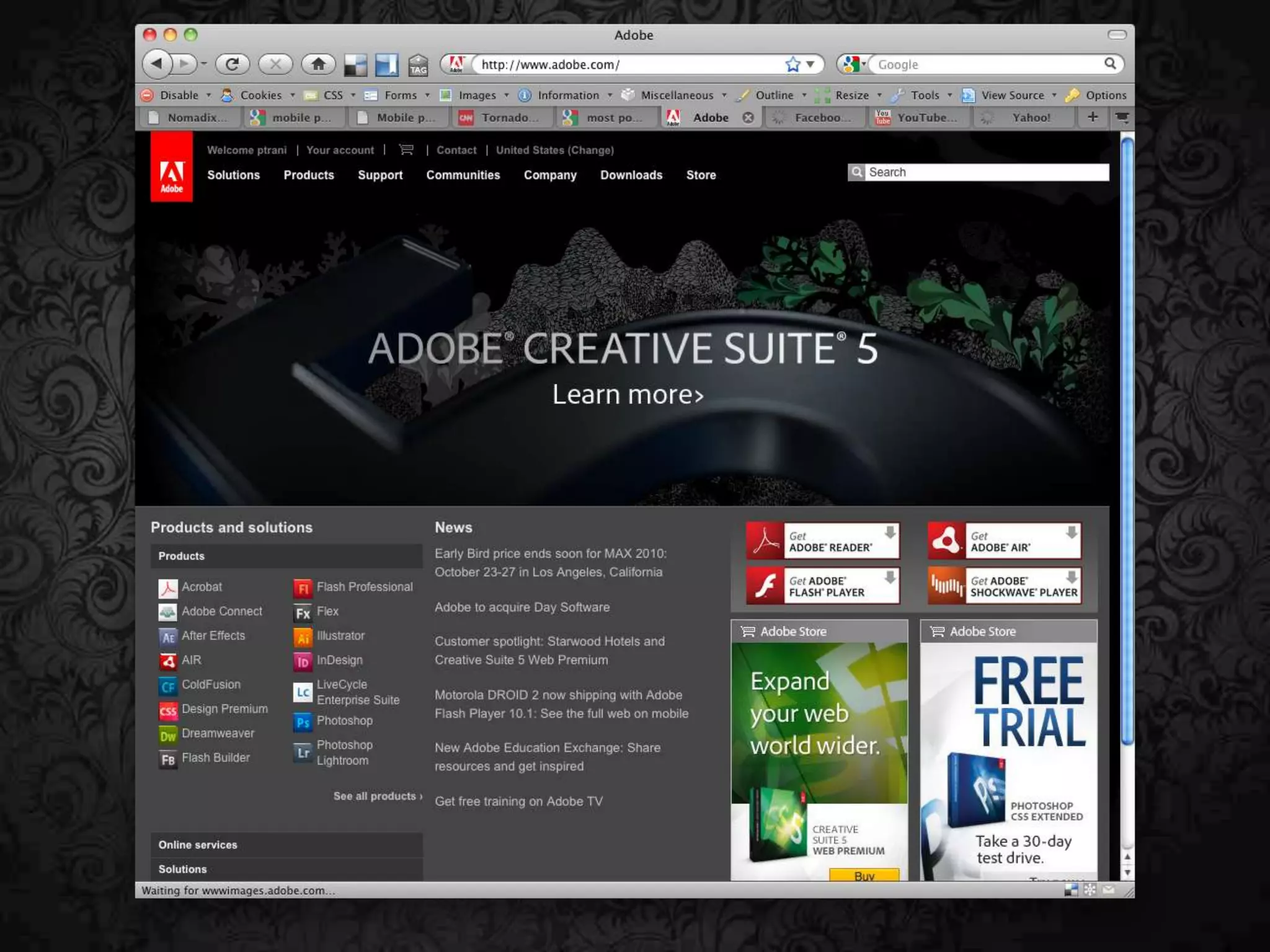The image size is (1270, 952).
Task: Open the URL history dropdown arrow
Action: point(810,64)
